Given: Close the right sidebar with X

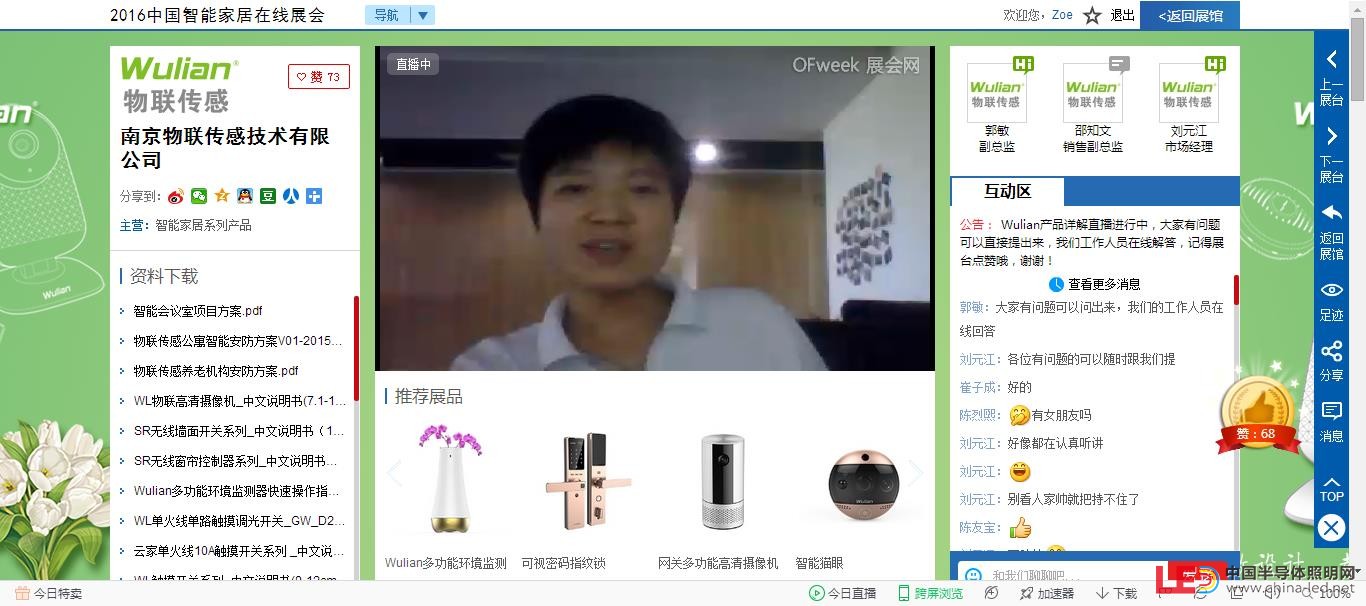Looking at the screenshot, I should tap(1331, 528).
